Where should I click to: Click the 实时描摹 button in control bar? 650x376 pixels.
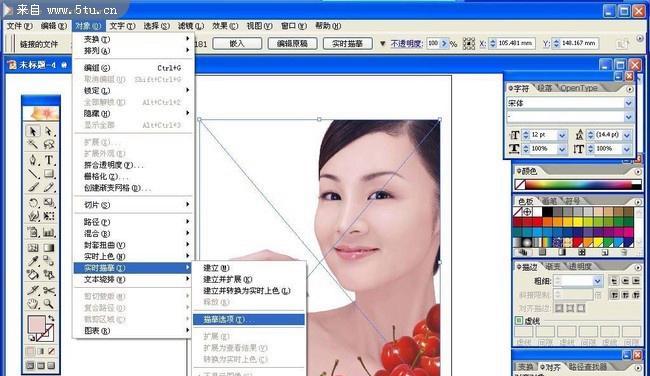point(347,44)
